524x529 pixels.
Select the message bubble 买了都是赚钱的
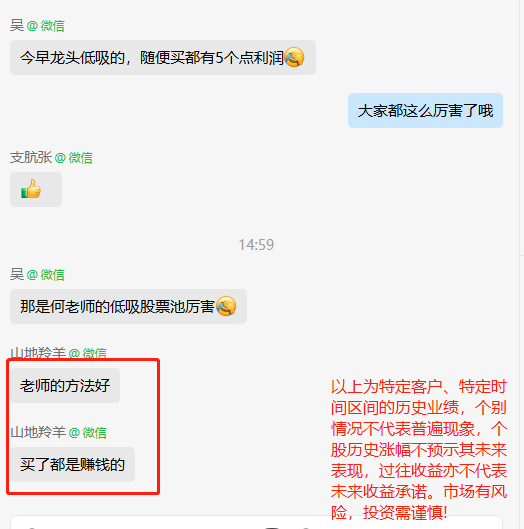pos(73,465)
